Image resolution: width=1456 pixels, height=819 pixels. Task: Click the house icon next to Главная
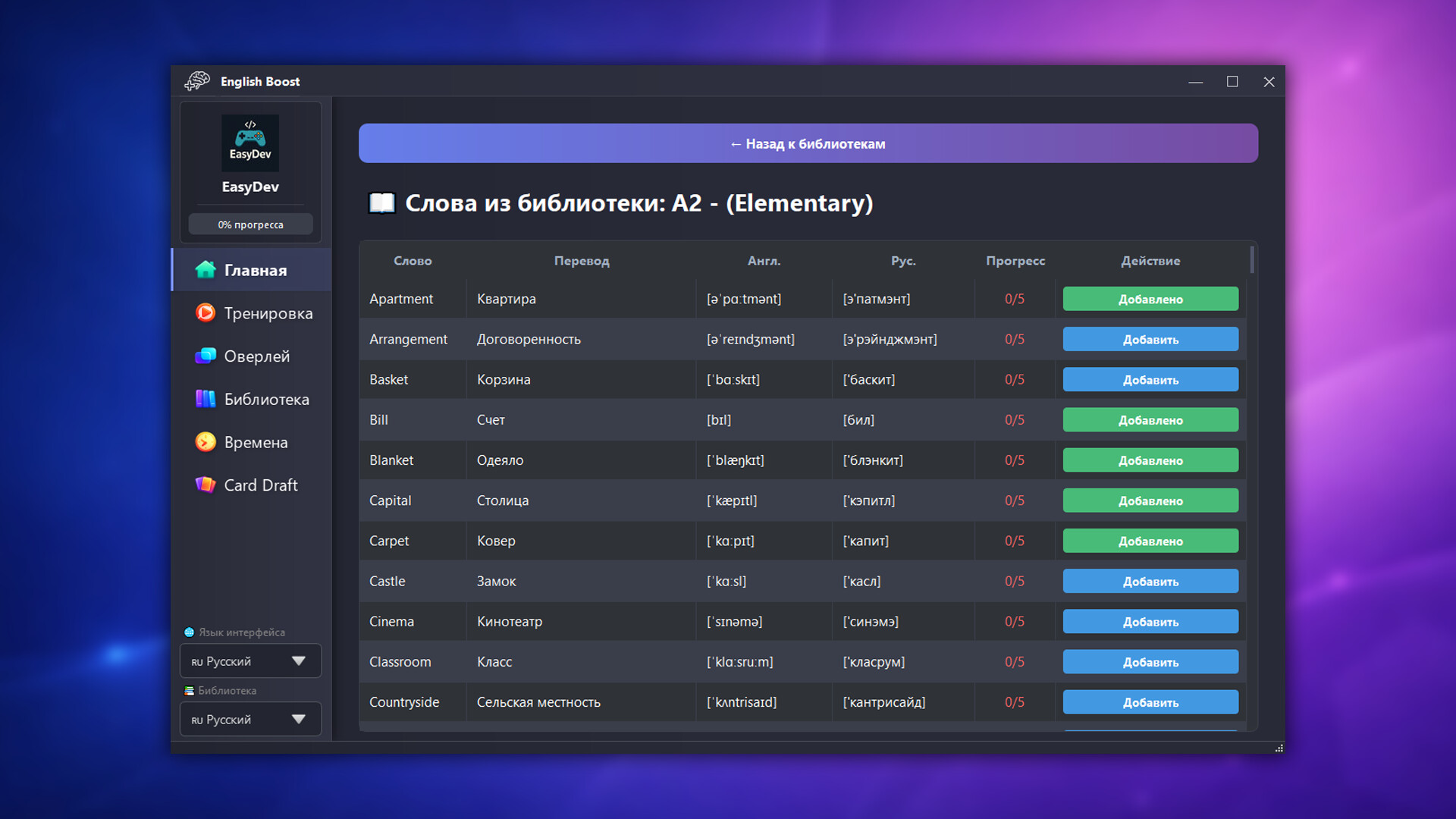click(x=206, y=270)
